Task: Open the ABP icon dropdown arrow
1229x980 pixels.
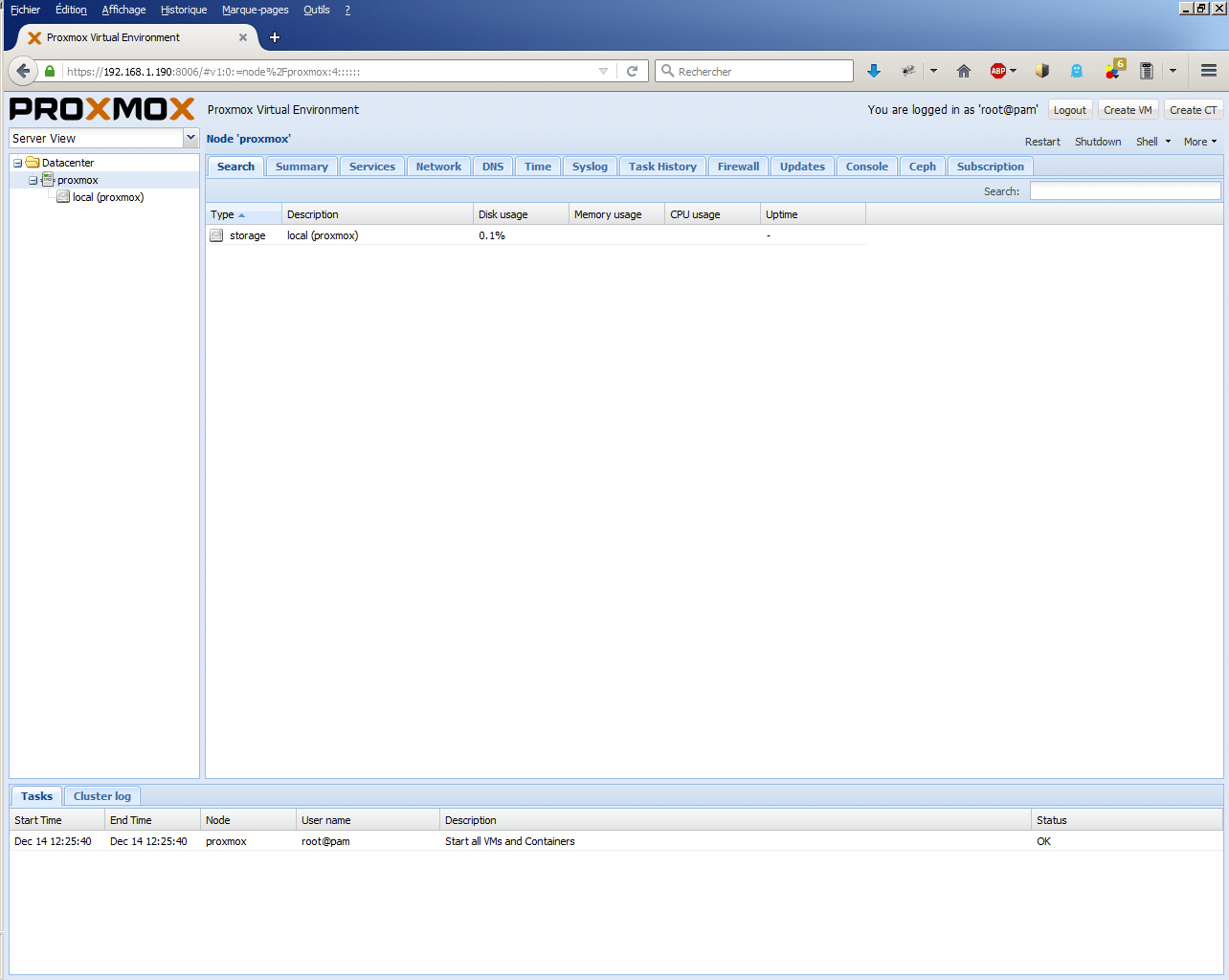Action: 1014,71
